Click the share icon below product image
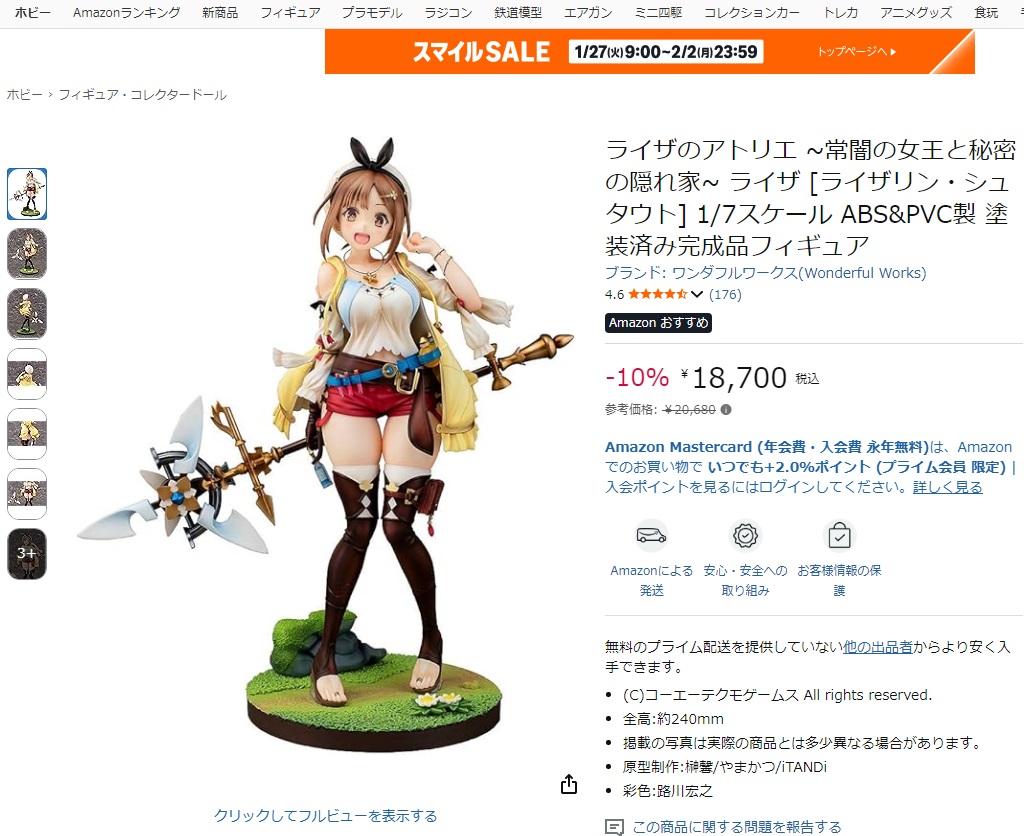Viewport: 1024px width, 836px height. tap(569, 784)
